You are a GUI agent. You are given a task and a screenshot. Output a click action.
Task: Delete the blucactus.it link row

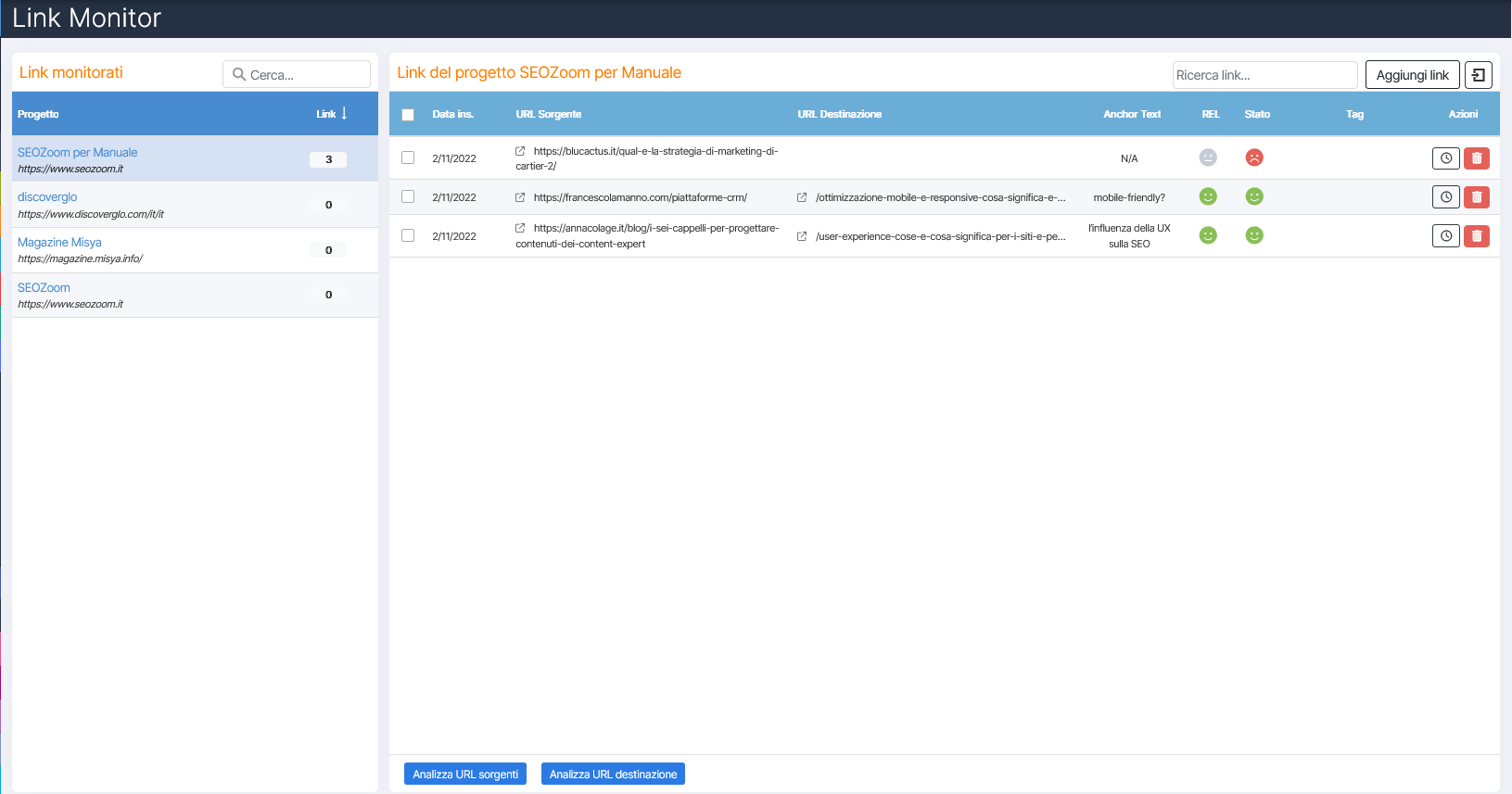[x=1477, y=158]
